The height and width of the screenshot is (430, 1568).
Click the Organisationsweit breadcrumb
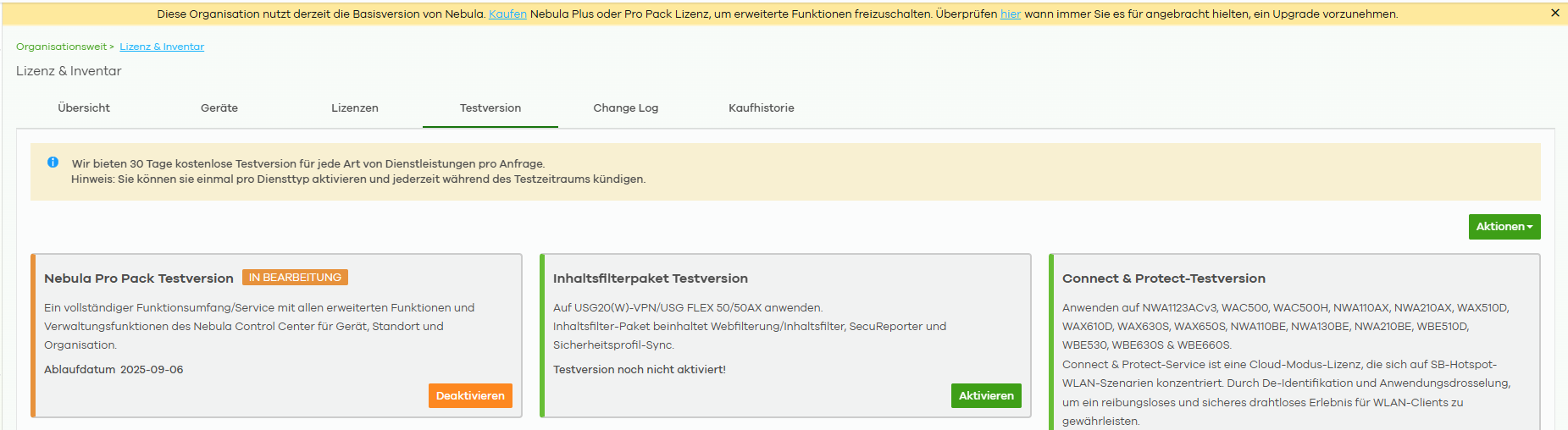click(62, 47)
